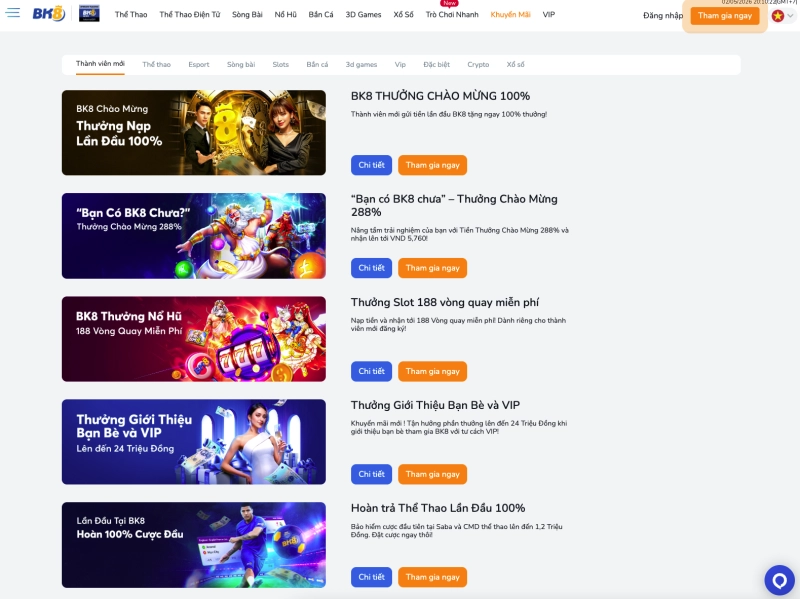Select the Đặc biệt promotions tab
Viewport: 800px width, 599px height.
437,65
